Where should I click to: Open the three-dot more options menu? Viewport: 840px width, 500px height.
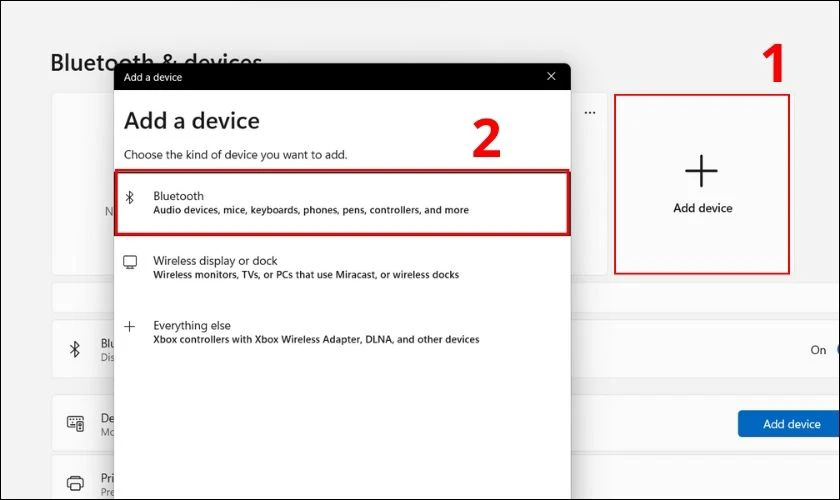click(590, 113)
